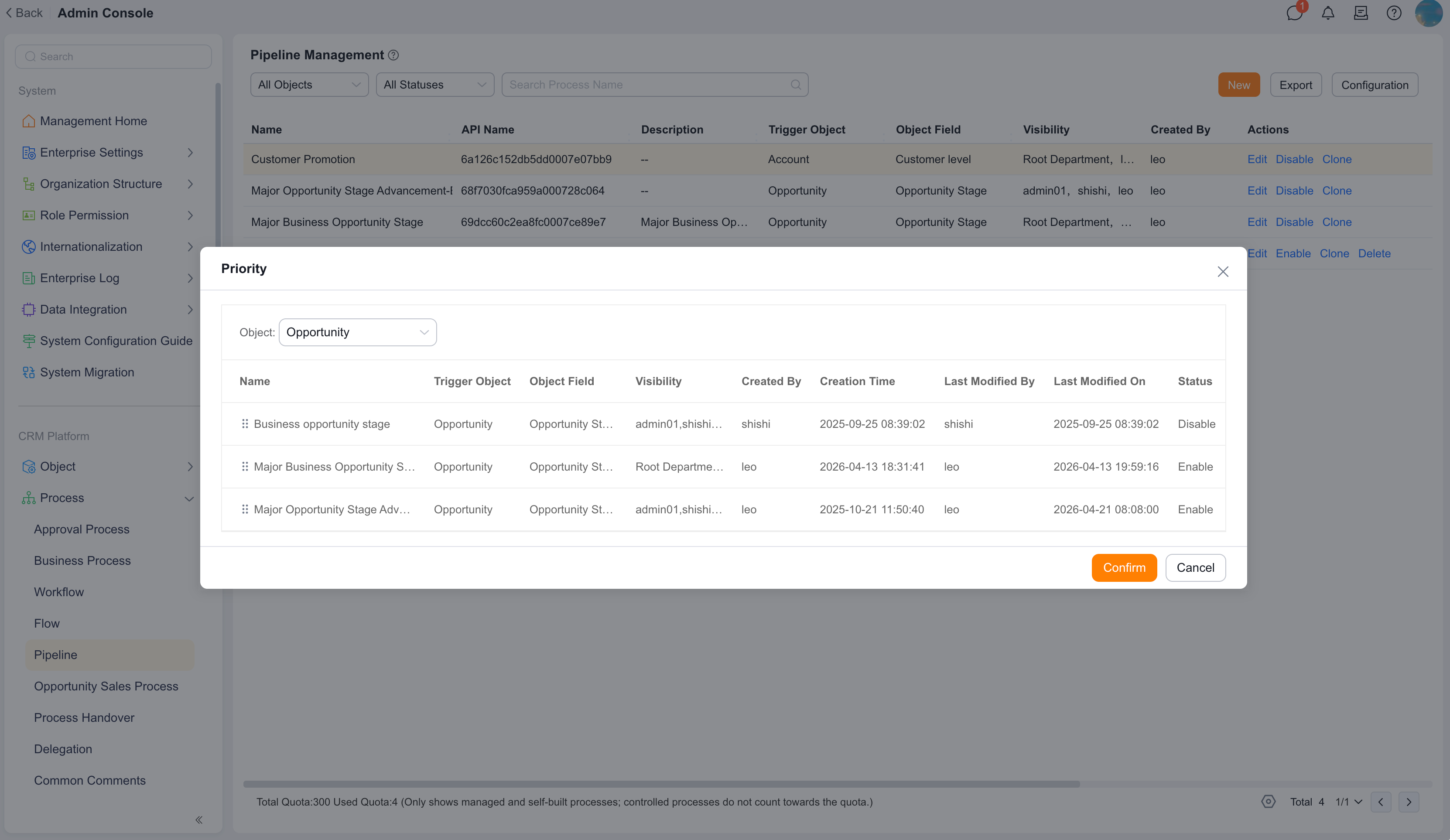Open the Object dropdown showing Opportunity
The image size is (1450, 840).
coord(358,332)
